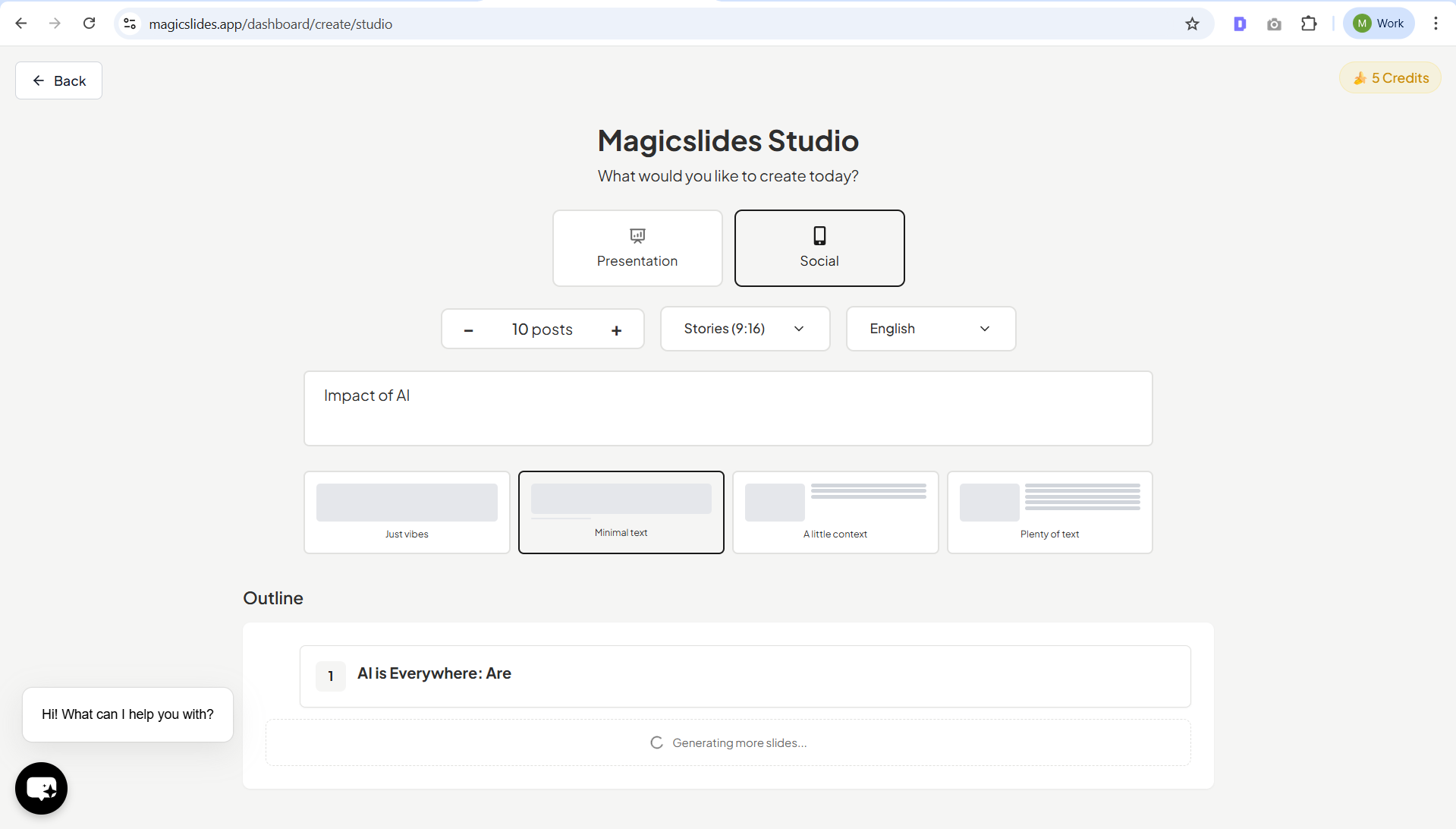Viewport: 1456px width, 829px height.
Task: Click the 'Outline' section heading
Action: [273, 598]
